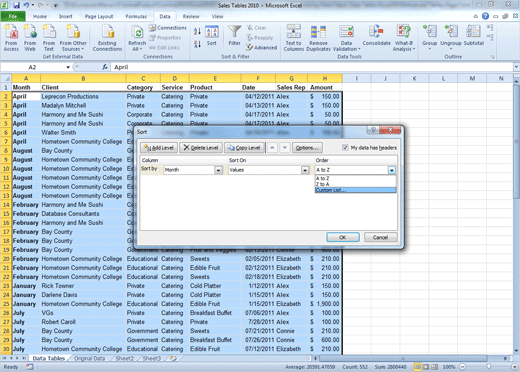Click Add Level button
The width and height of the screenshot is (520, 372).
pyautogui.click(x=159, y=147)
